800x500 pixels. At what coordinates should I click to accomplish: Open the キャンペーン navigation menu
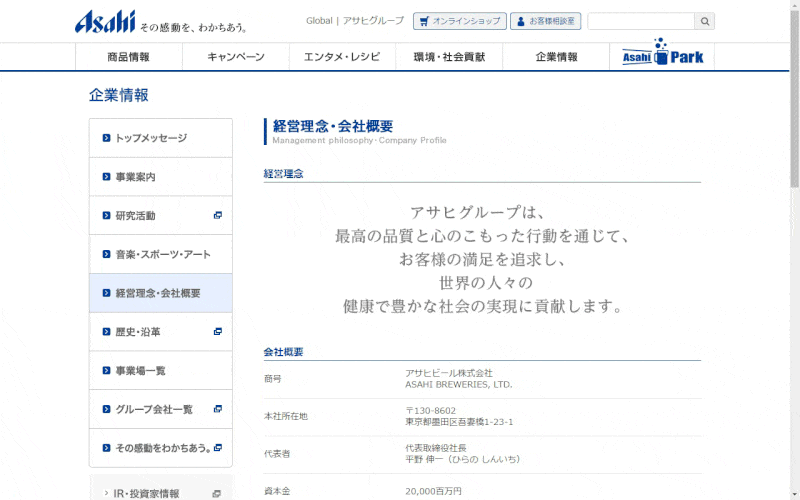tap(236, 57)
